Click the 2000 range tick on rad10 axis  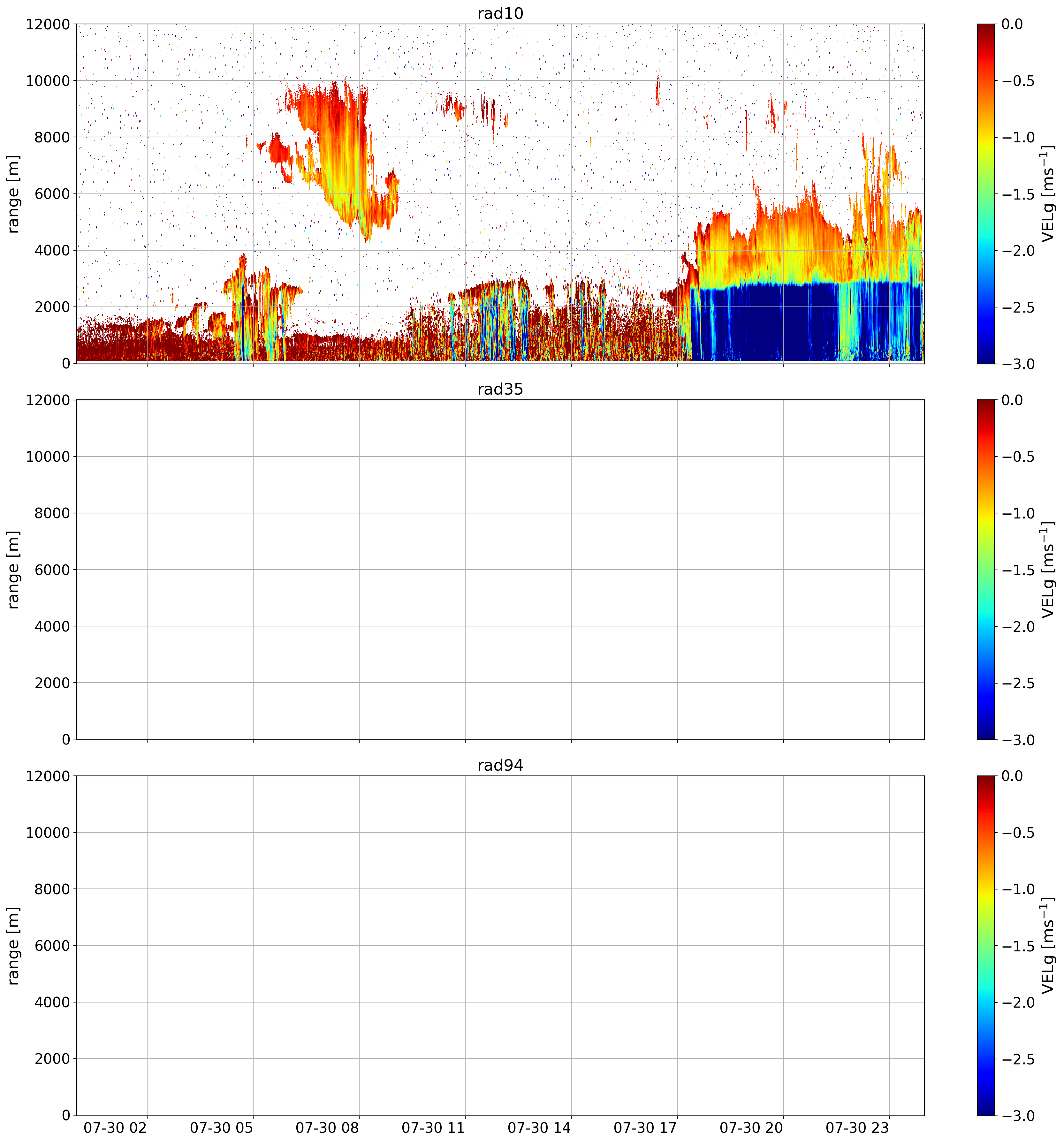(x=52, y=307)
